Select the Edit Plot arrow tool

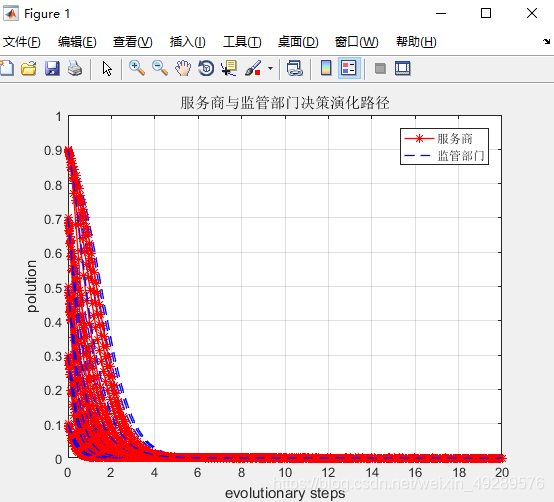coord(107,68)
